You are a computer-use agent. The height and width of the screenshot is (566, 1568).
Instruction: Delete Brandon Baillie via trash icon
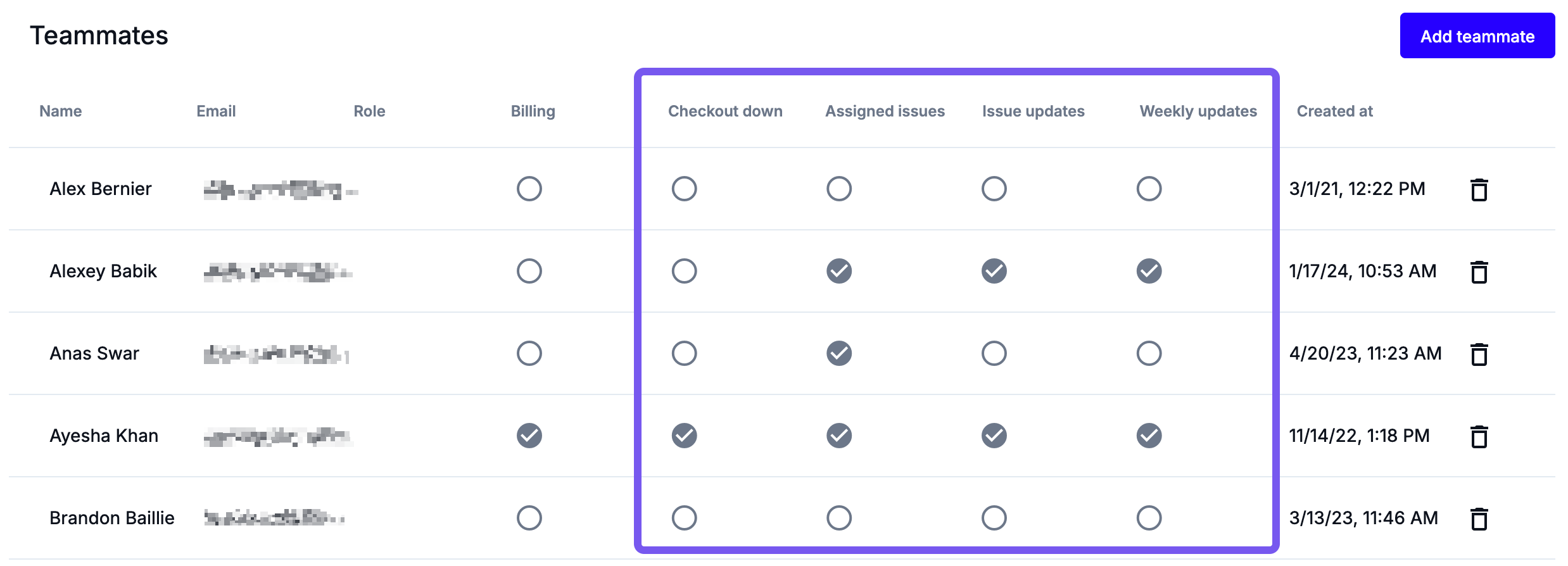click(1479, 519)
